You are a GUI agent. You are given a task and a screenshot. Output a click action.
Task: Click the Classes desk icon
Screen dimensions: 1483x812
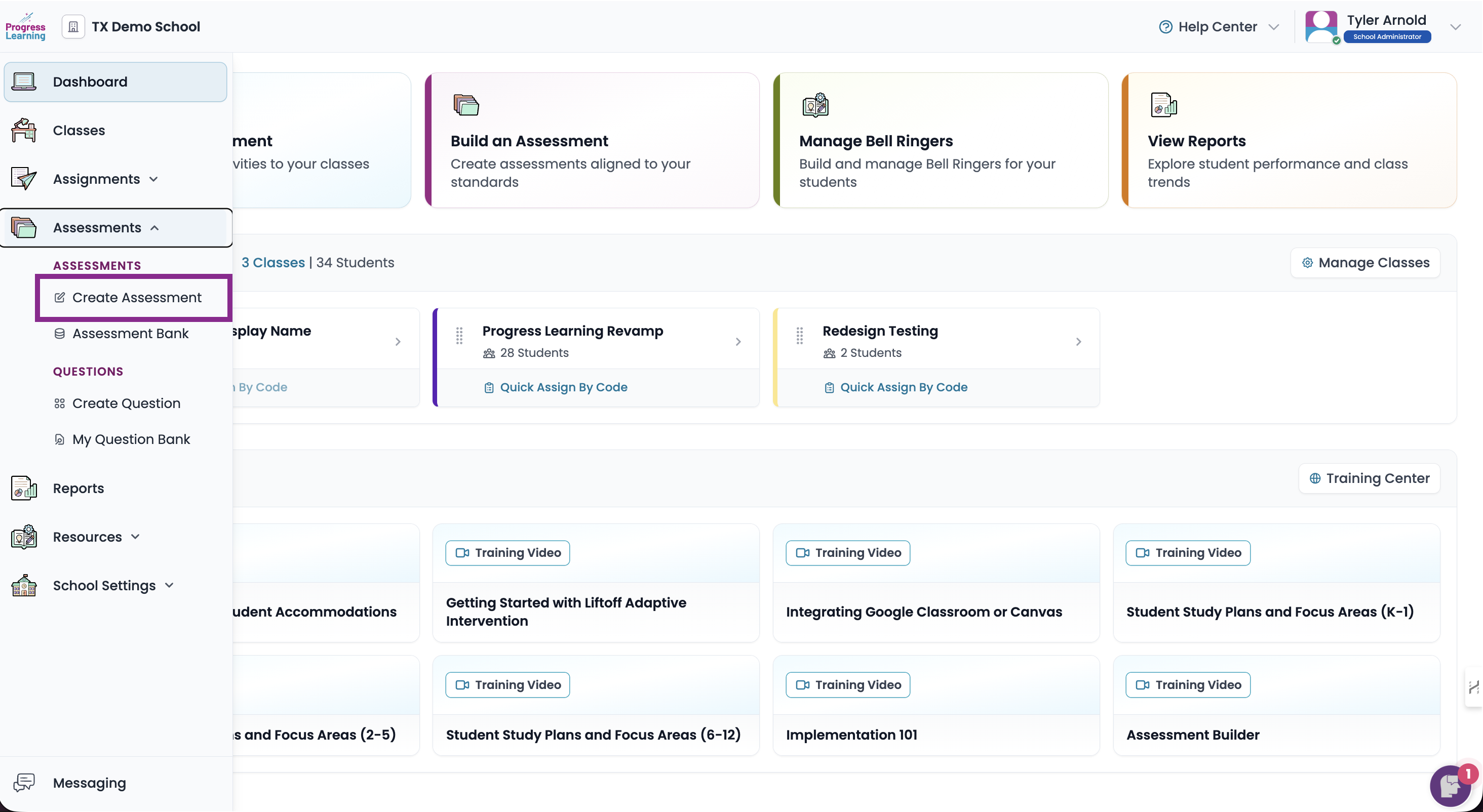pyautogui.click(x=24, y=131)
